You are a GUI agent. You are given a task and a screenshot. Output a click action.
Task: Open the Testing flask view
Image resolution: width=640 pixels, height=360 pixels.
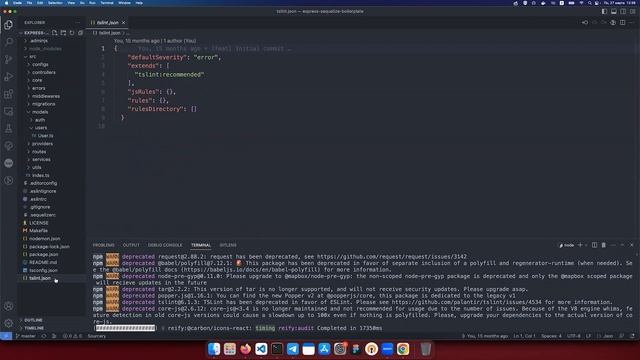coord(9,129)
